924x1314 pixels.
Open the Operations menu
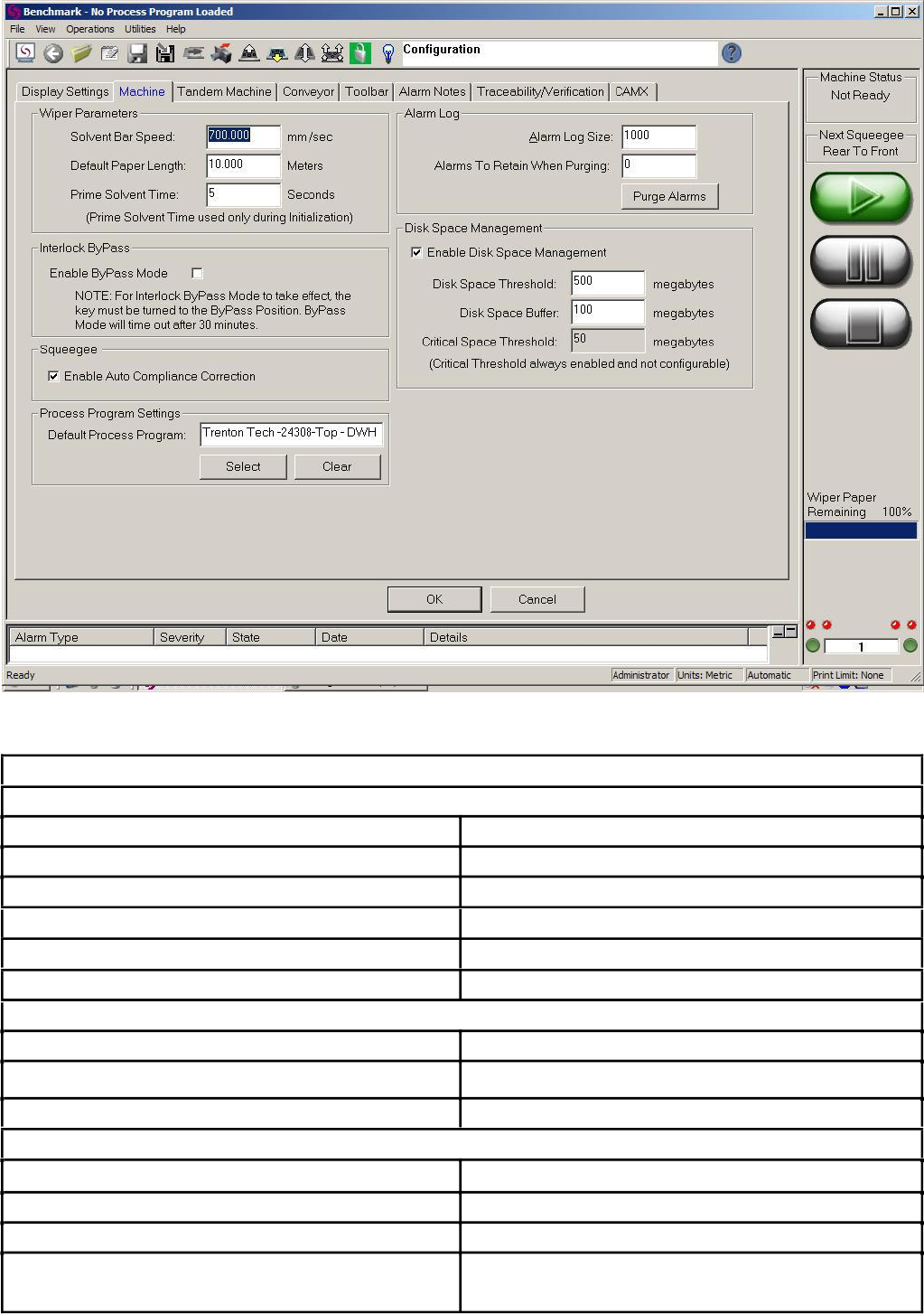coord(90,29)
